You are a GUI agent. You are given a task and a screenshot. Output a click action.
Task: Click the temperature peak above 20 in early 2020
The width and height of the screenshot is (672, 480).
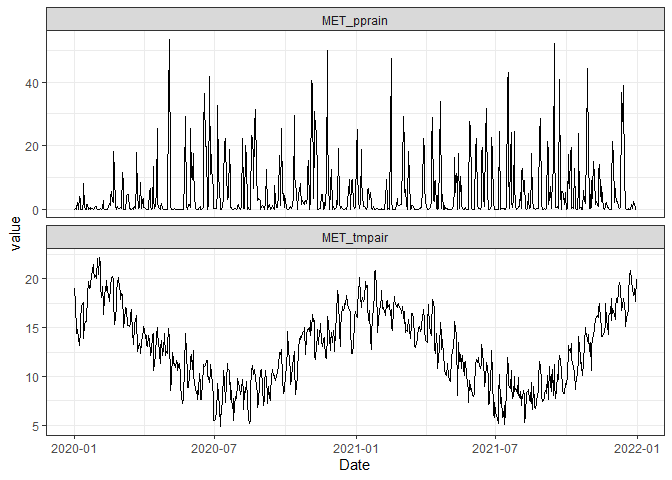click(98, 259)
